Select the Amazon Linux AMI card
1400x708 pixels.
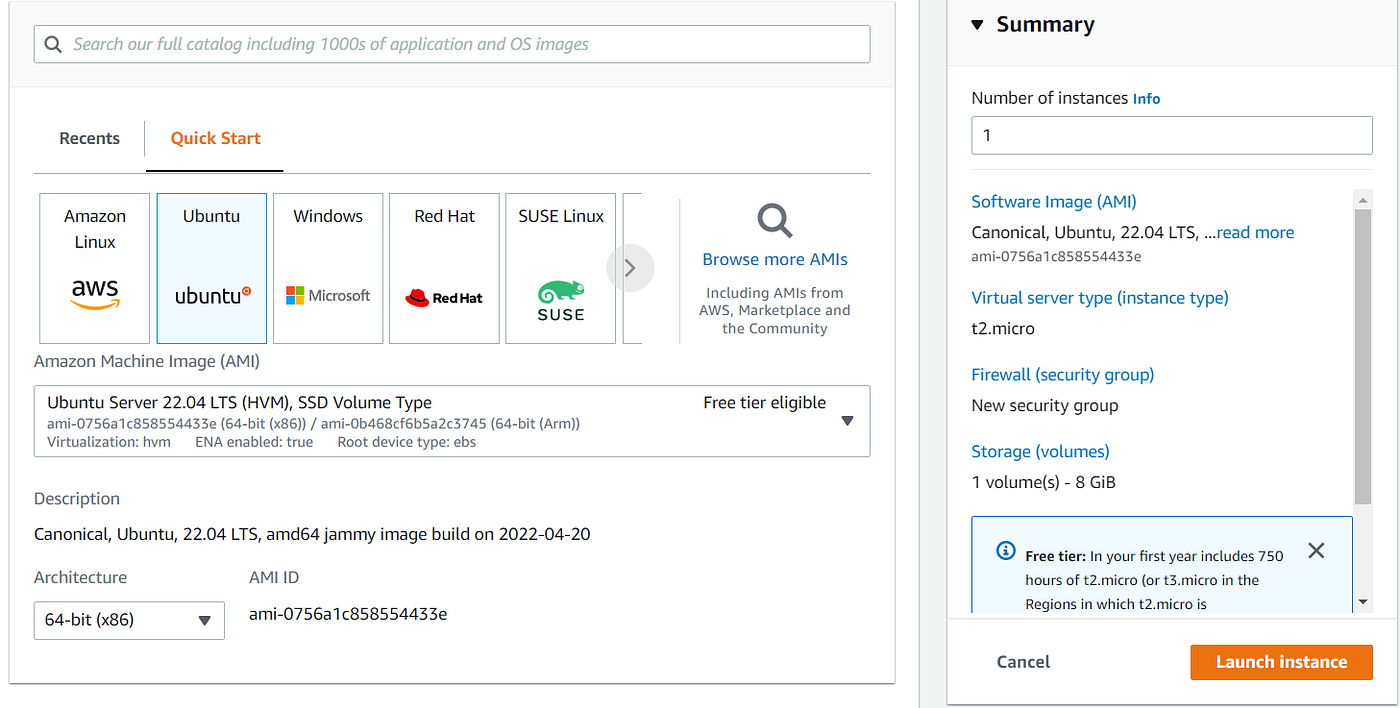tap(94, 267)
